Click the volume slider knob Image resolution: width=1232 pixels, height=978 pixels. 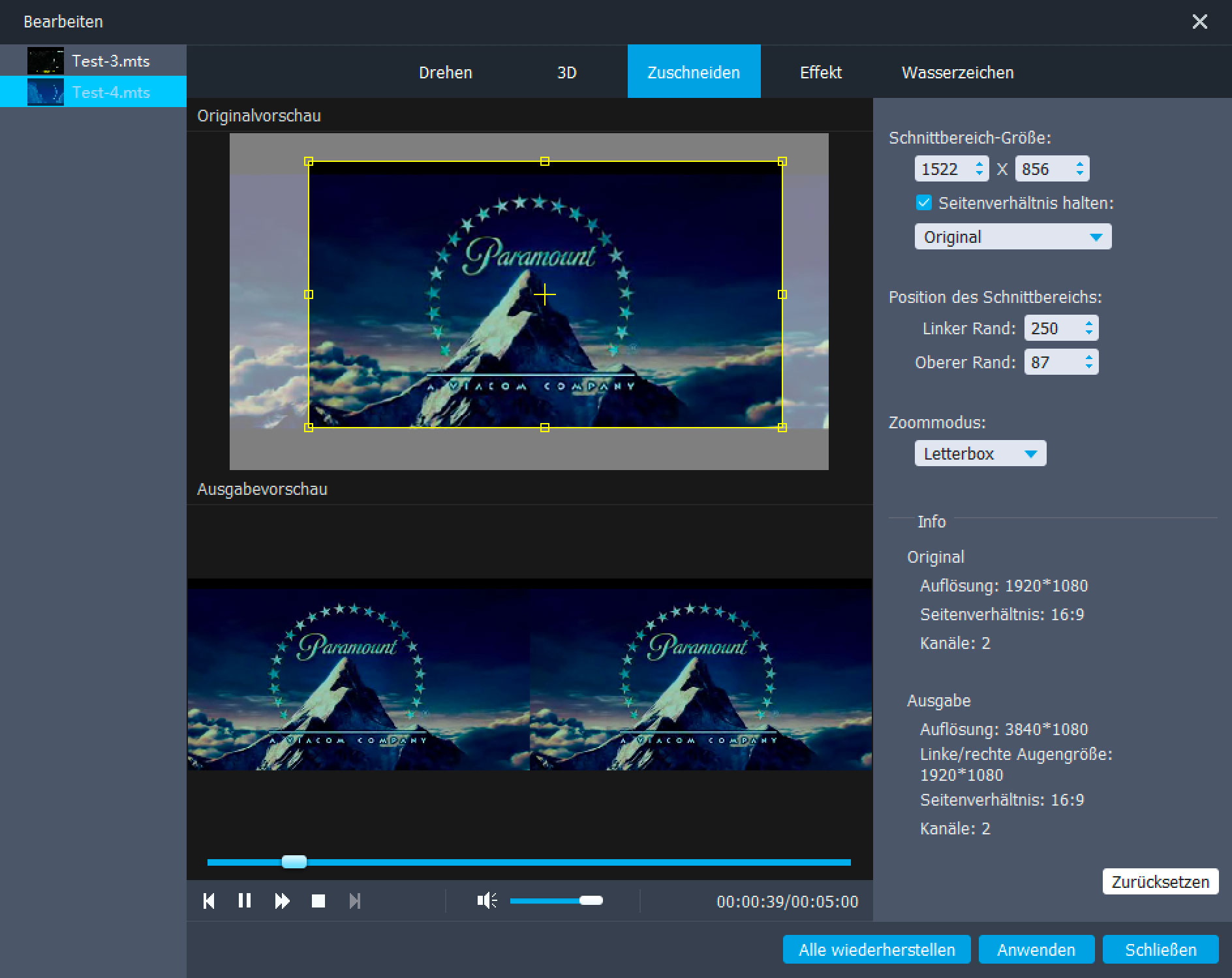tap(591, 901)
